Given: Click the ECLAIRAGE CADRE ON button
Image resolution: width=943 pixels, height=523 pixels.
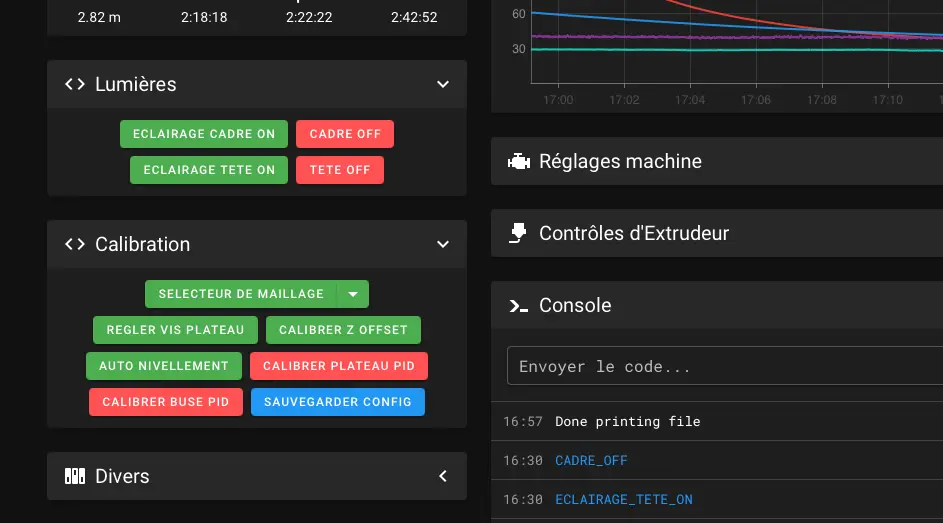Looking at the screenshot, I should coord(204,134).
